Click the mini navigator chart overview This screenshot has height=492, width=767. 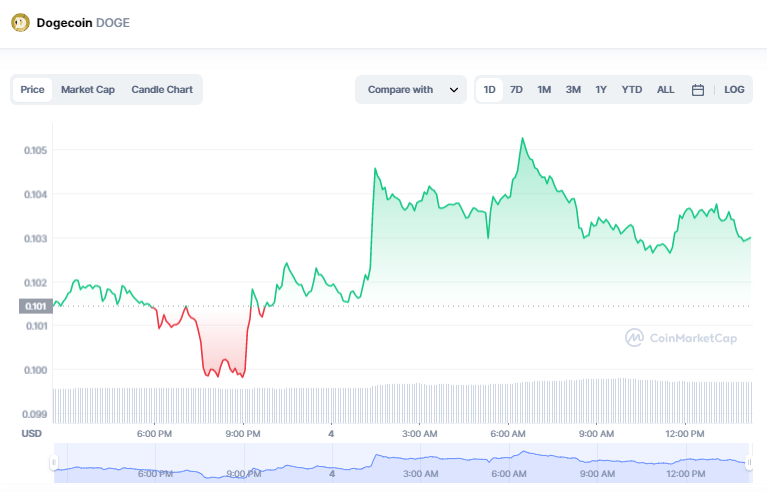coord(401,463)
